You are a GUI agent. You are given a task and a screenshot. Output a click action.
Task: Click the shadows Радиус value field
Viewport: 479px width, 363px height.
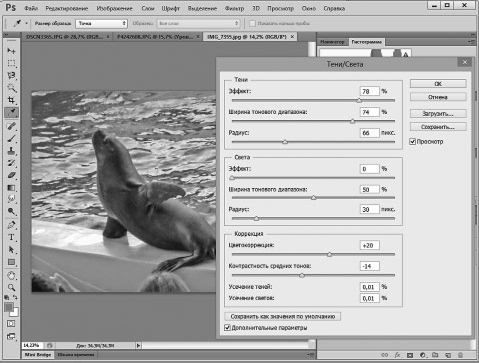[x=369, y=133]
